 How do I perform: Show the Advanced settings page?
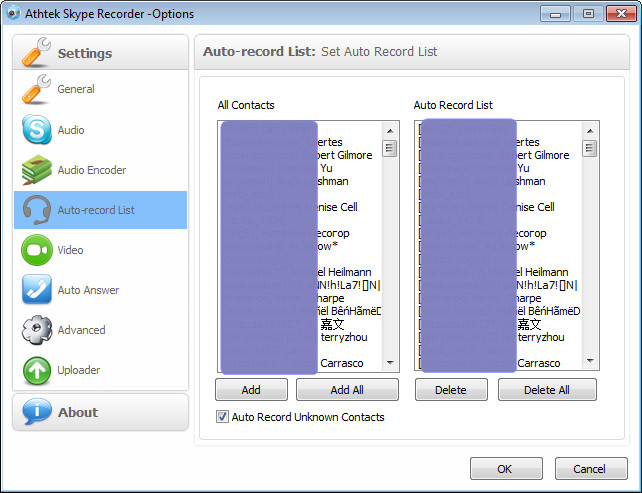point(100,330)
